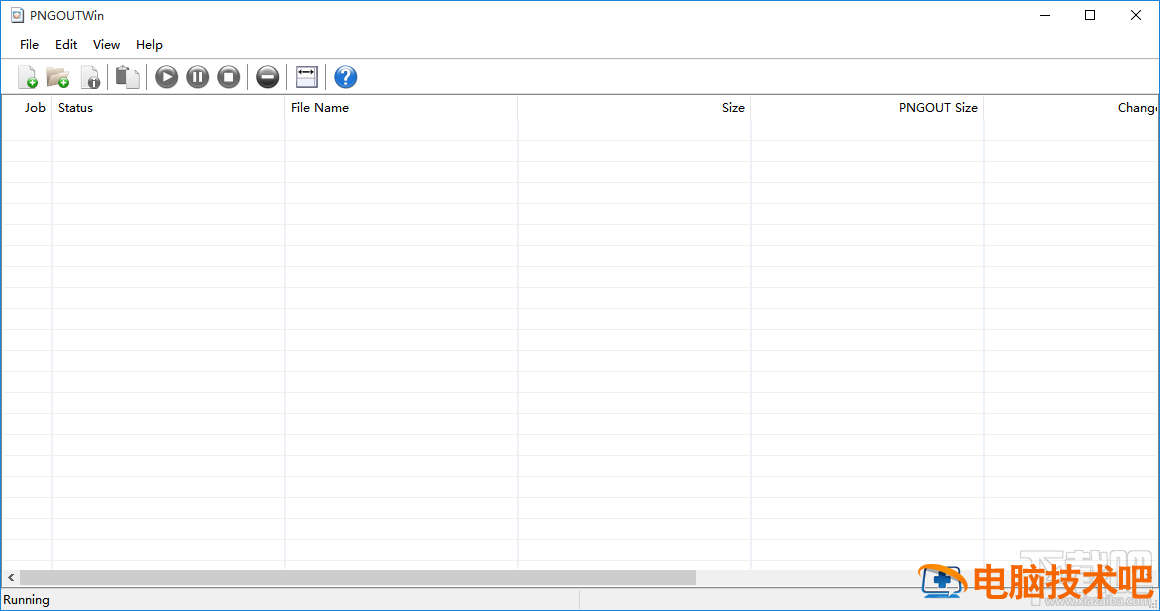Click the PNGOUTWin title bar app icon
1160x611 pixels.
(17, 16)
